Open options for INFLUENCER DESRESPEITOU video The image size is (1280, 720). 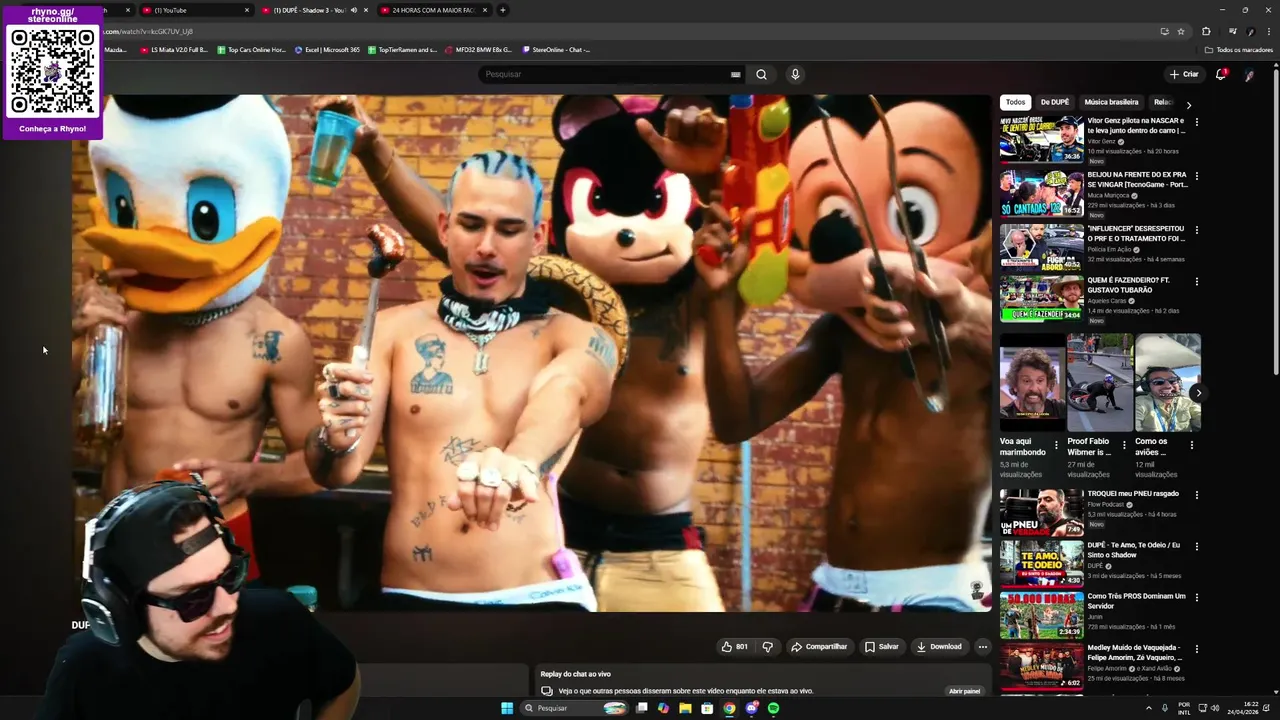click(x=1197, y=230)
